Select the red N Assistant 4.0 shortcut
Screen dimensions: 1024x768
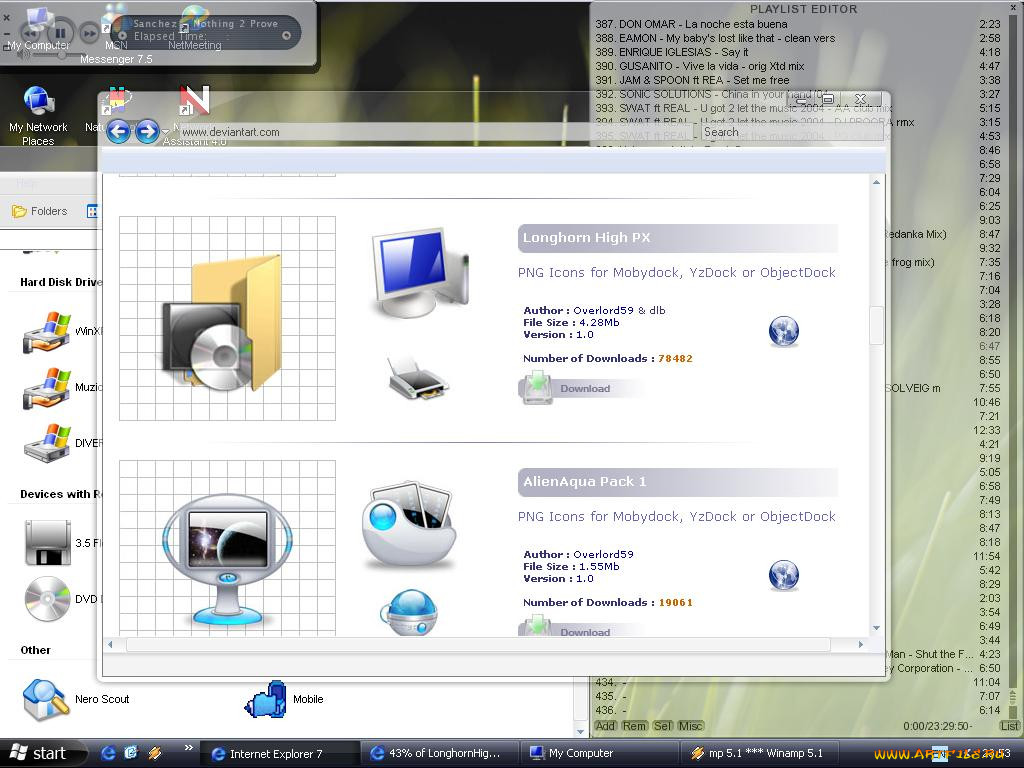point(195,101)
